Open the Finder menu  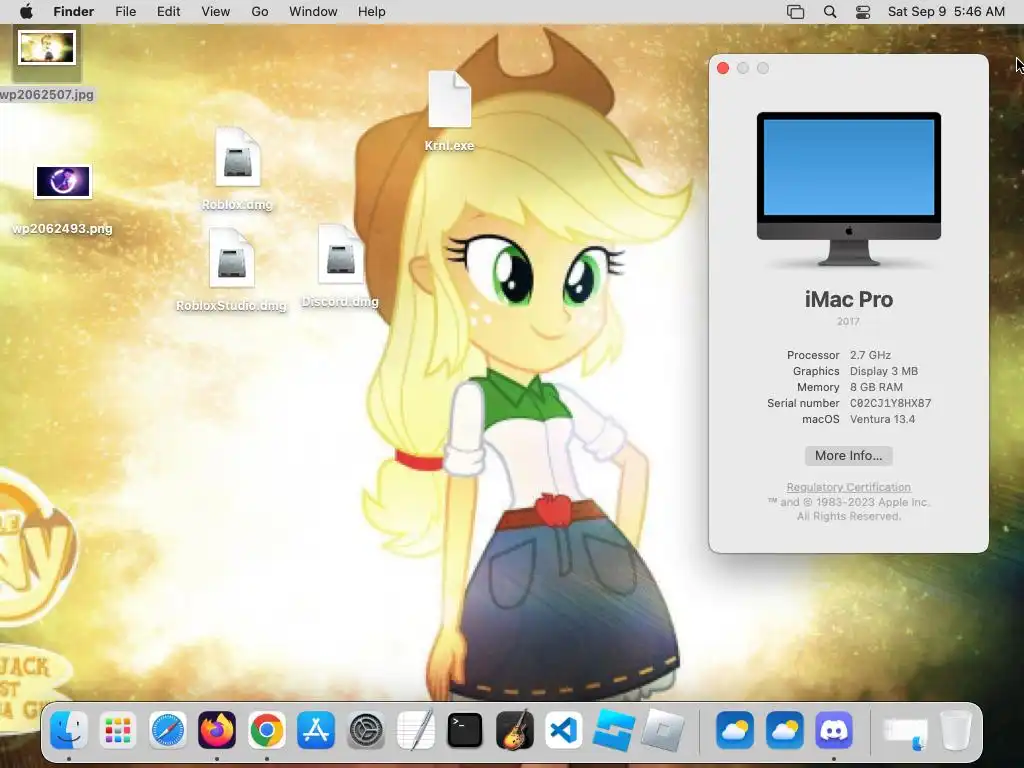(x=73, y=12)
